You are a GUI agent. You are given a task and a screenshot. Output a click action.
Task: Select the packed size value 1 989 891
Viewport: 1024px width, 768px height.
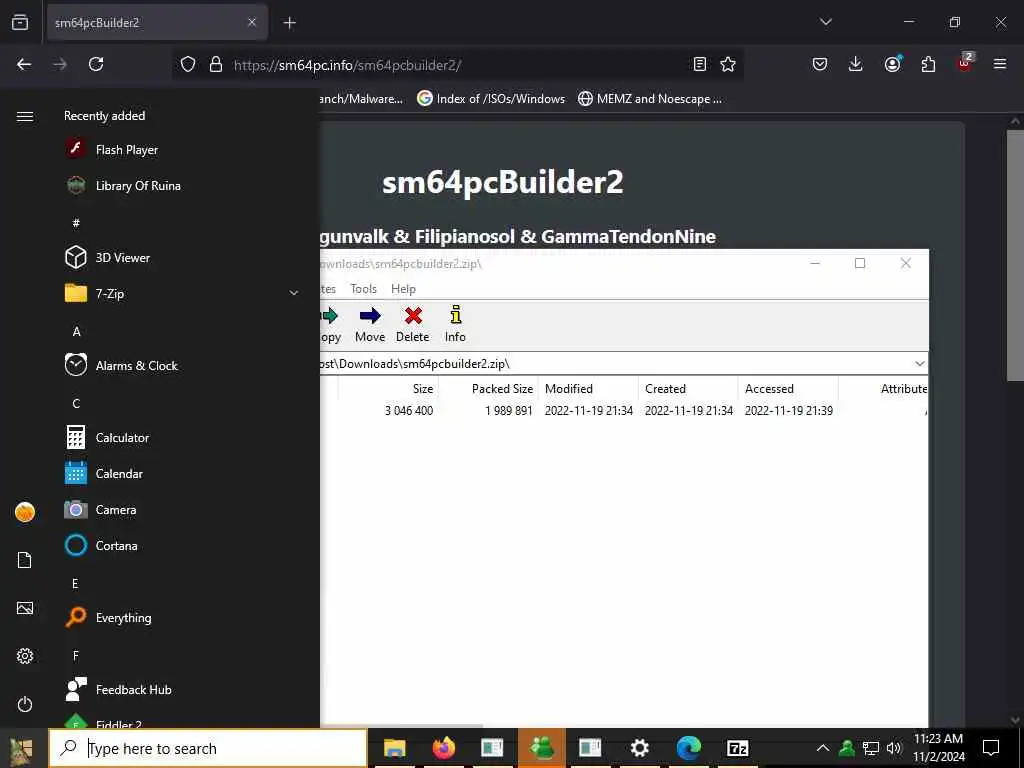(509, 411)
